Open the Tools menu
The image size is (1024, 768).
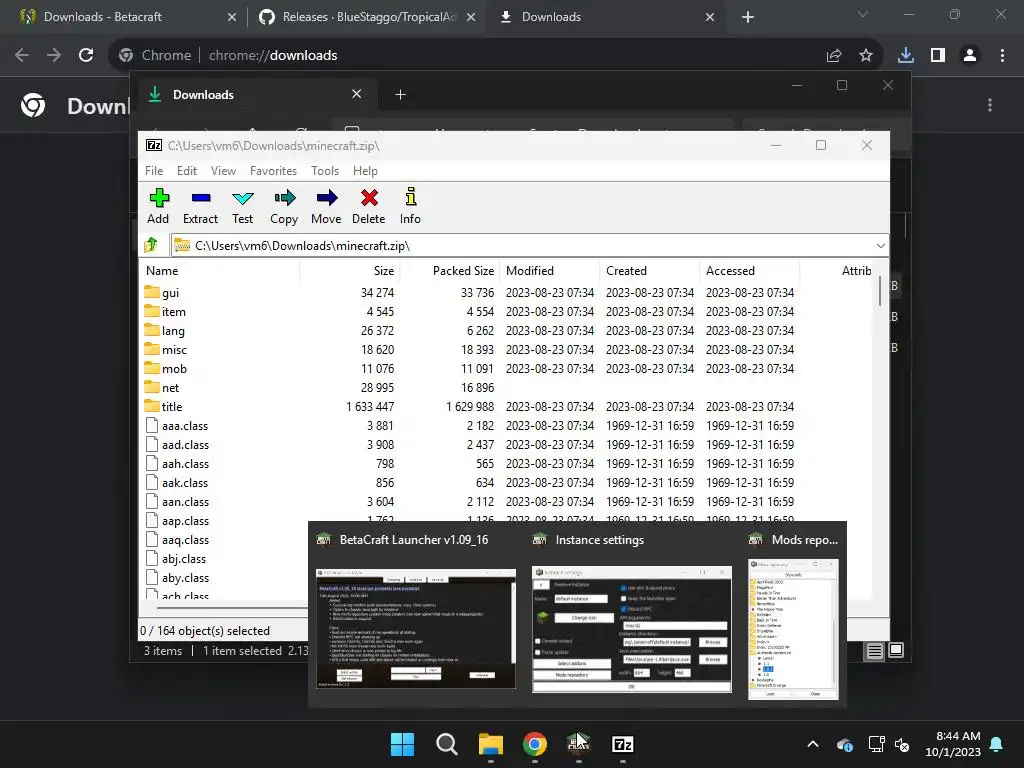click(x=325, y=170)
